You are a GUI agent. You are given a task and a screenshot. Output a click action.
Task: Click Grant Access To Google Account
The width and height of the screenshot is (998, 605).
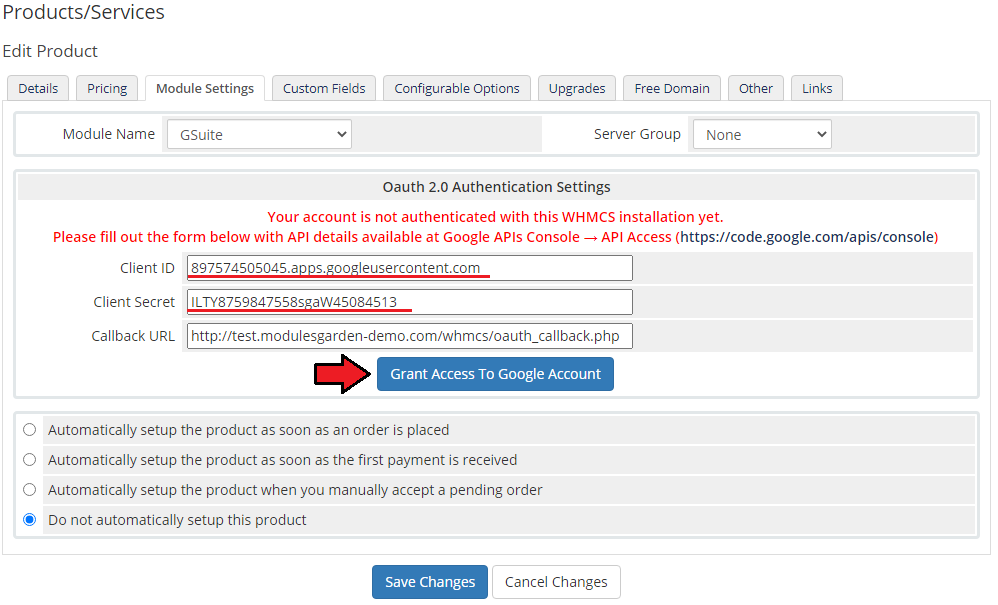[495, 374]
